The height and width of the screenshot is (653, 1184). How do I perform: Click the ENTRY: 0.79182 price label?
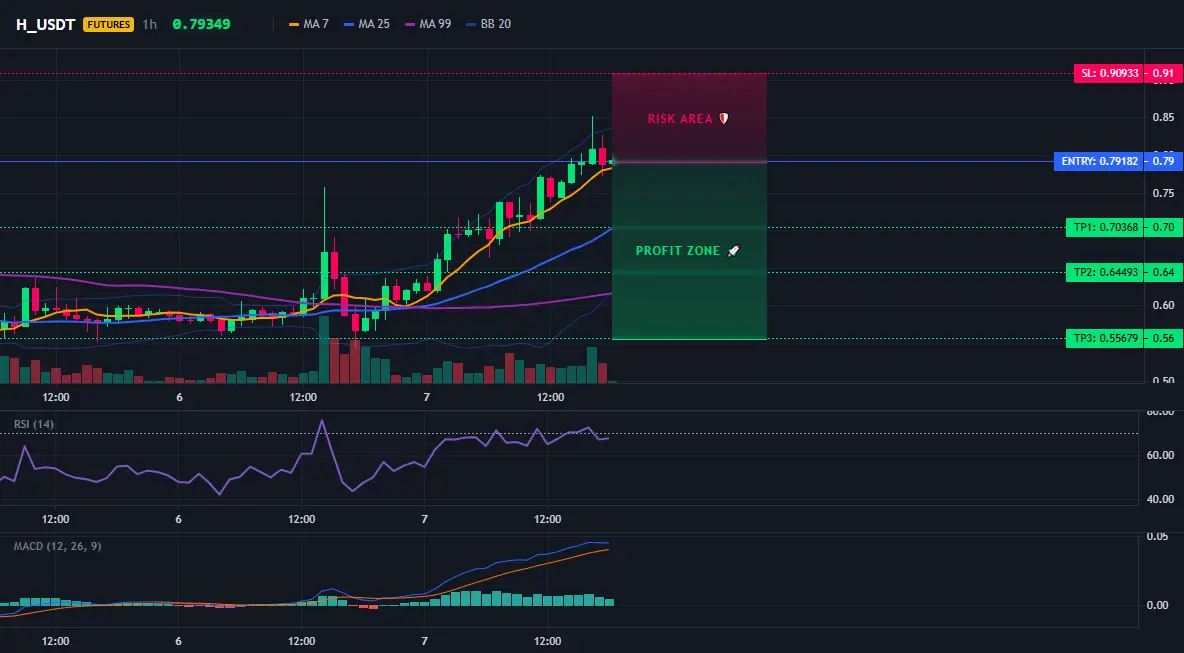pos(1098,161)
